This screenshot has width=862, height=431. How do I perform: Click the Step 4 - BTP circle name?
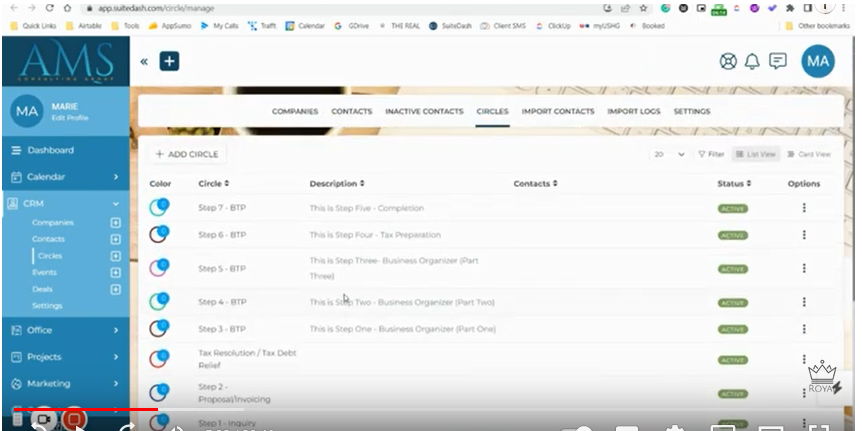click(222, 302)
